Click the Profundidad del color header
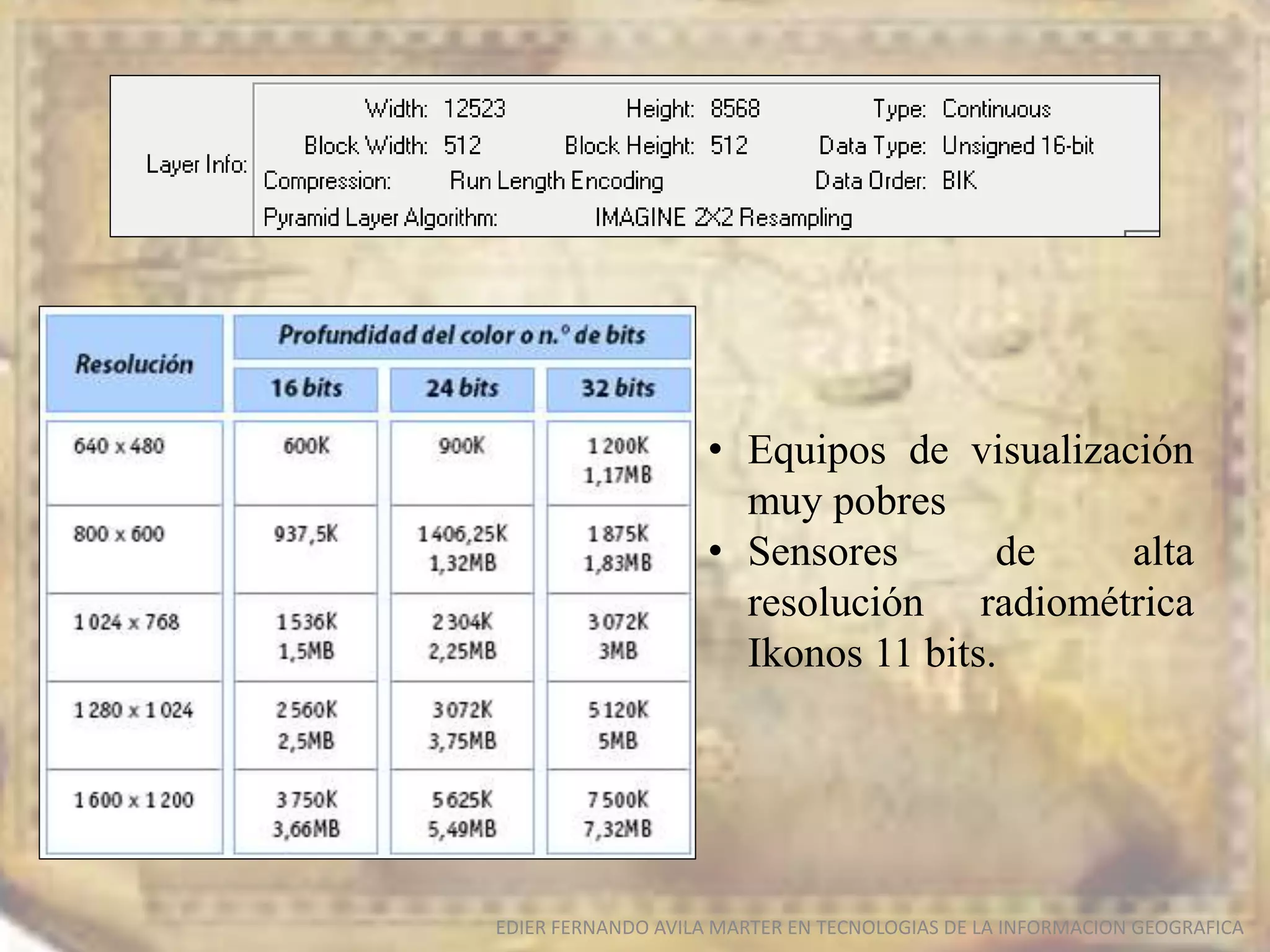The width and height of the screenshot is (1270, 952). [x=462, y=336]
